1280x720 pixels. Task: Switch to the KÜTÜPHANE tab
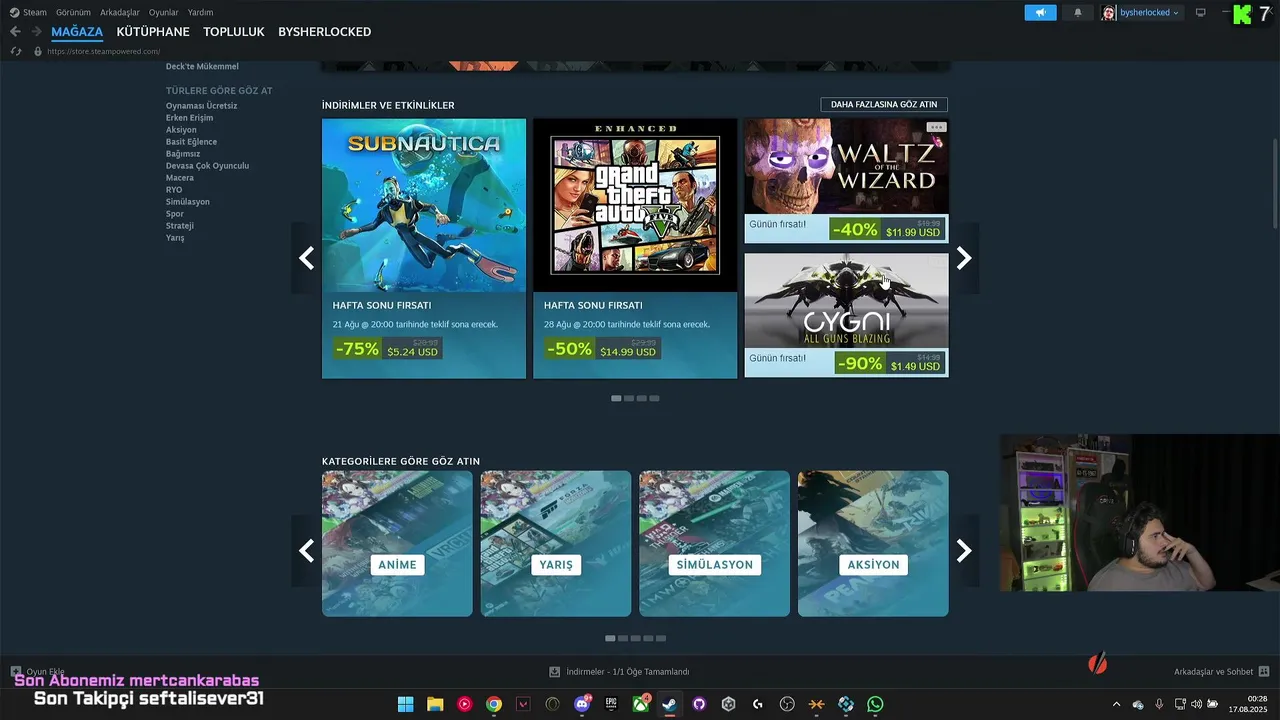point(153,32)
